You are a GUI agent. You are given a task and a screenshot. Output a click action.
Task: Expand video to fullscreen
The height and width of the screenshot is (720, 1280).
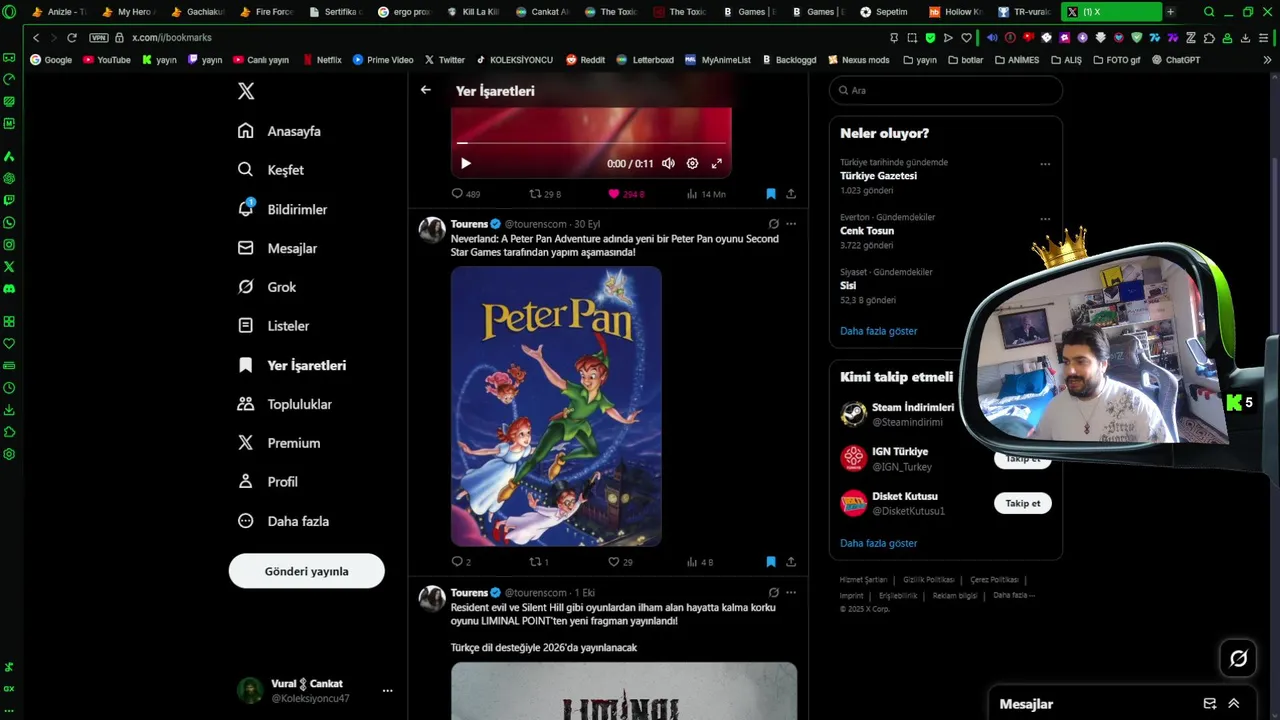pos(716,163)
